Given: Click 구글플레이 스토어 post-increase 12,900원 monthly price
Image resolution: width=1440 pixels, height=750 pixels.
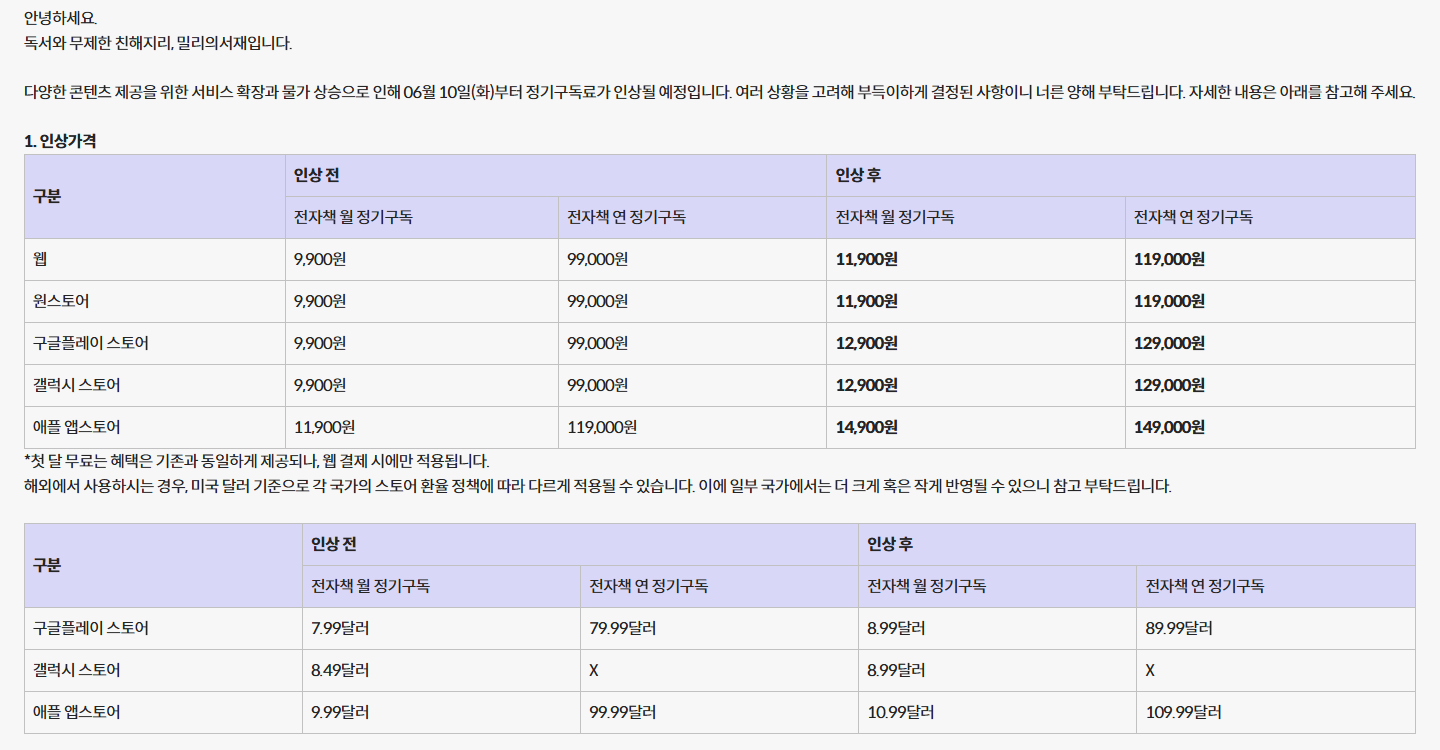Looking at the screenshot, I should click(866, 343).
